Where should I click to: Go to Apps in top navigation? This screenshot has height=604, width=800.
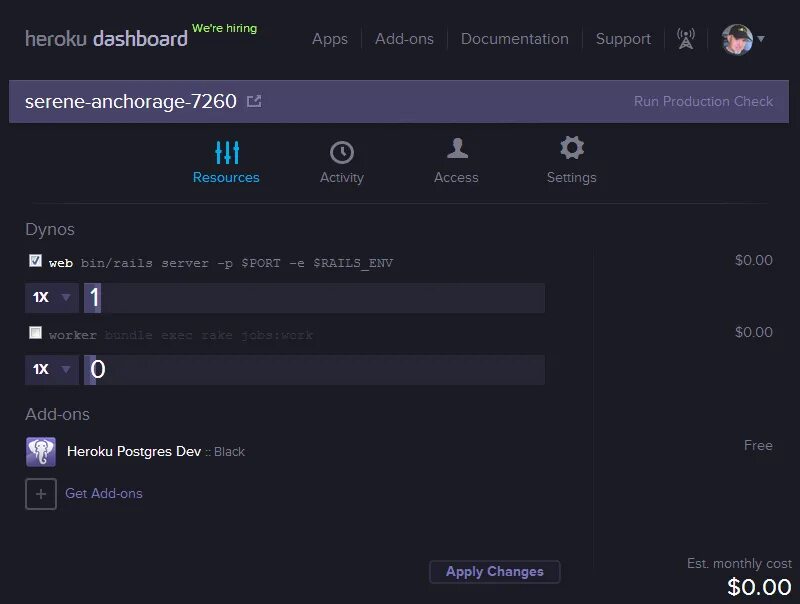click(x=330, y=39)
